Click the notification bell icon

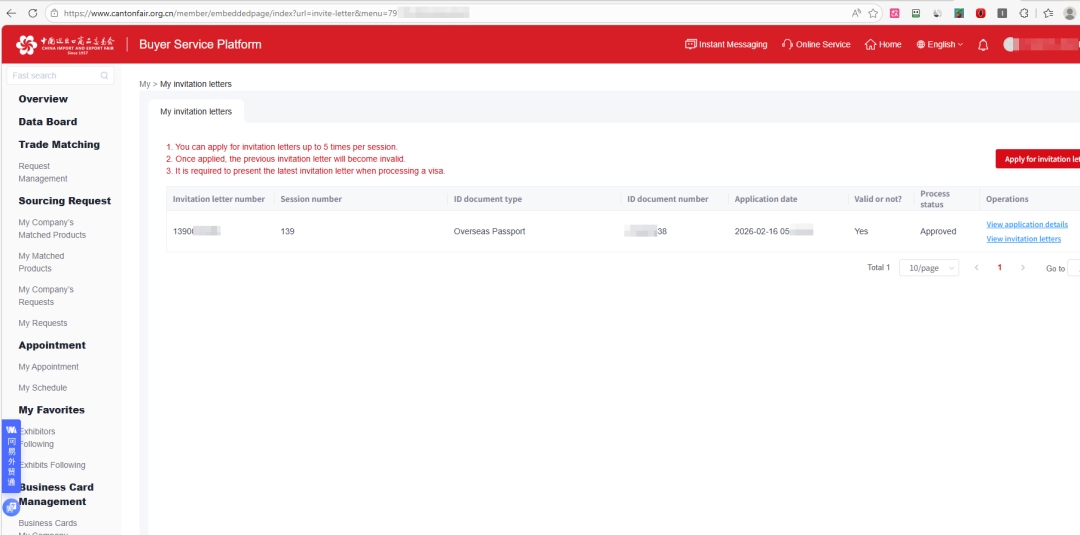pyautogui.click(x=983, y=45)
